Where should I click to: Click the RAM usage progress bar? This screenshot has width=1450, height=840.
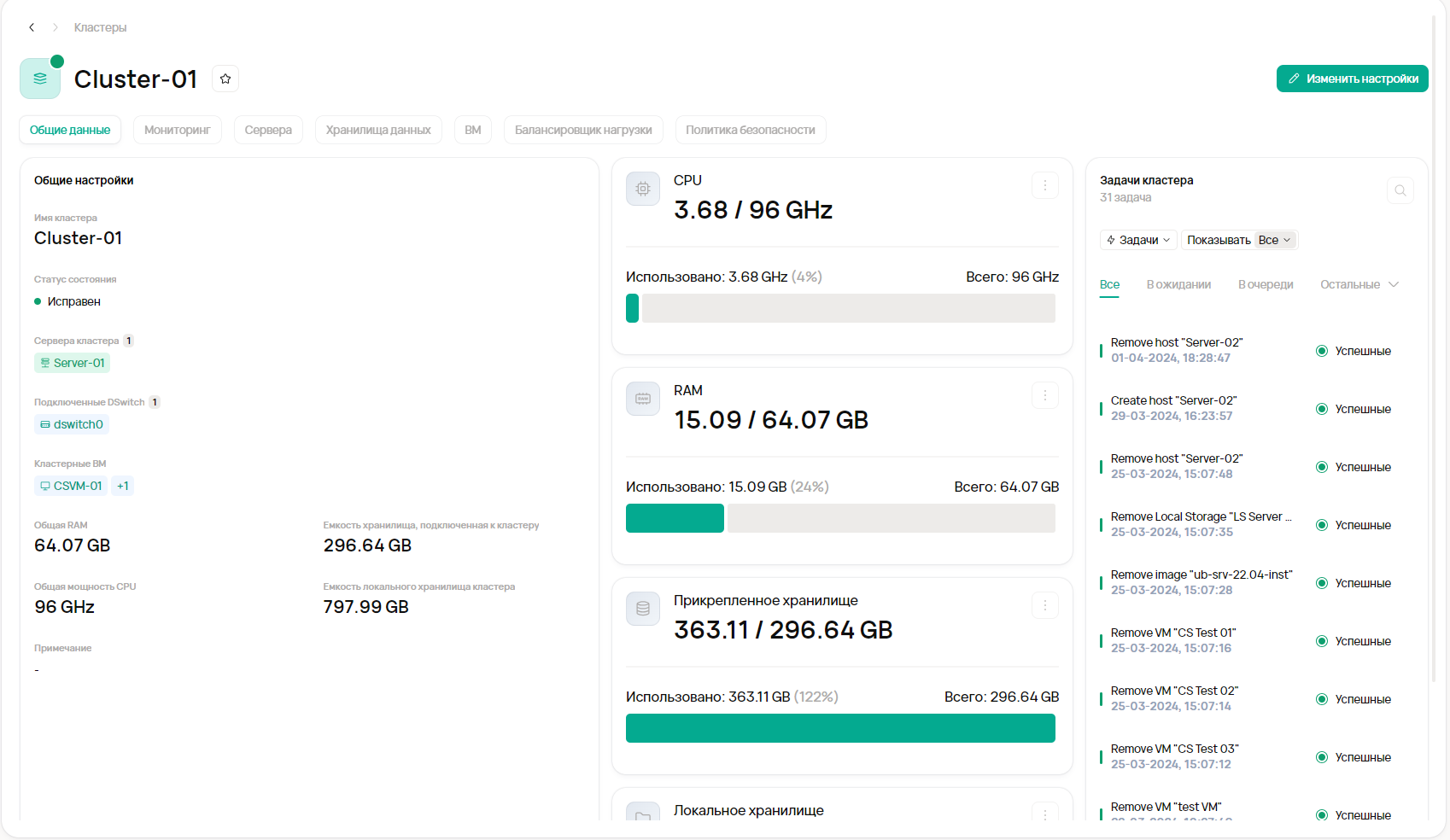tap(840, 518)
